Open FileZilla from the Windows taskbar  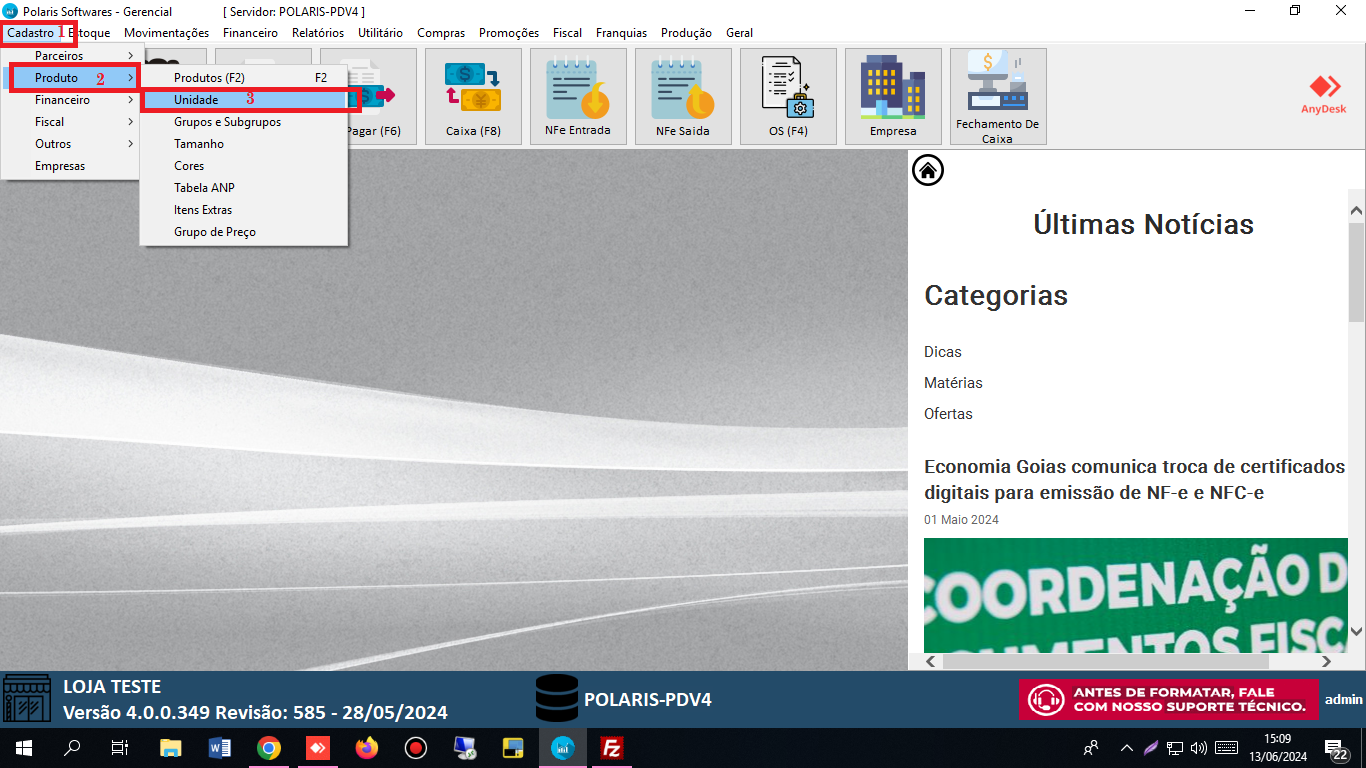tap(612, 747)
